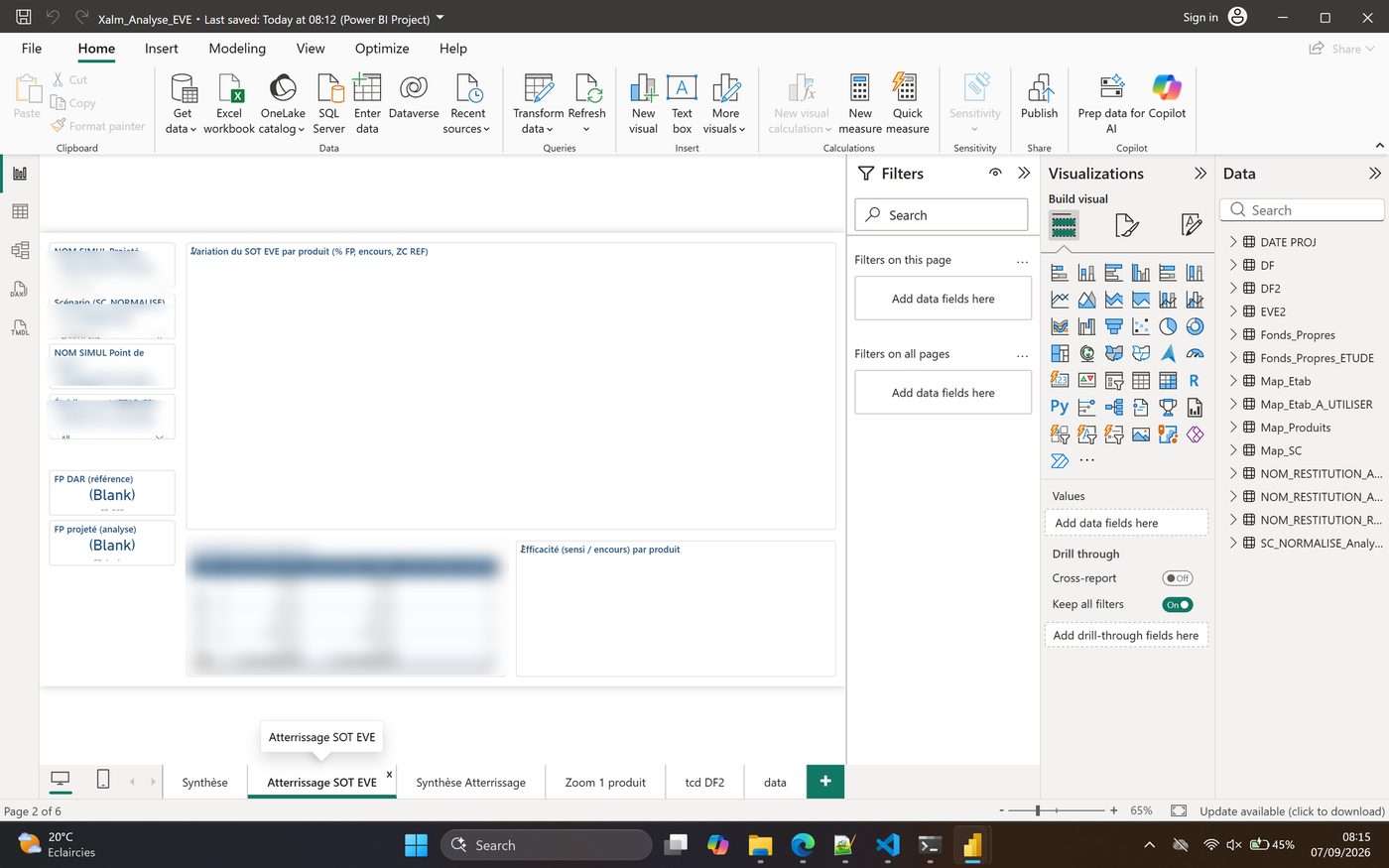Image resolution: width=1389 pixels, height=868 pixels.
Task: Click the zoom out minus button
Action: [1001, 810]
